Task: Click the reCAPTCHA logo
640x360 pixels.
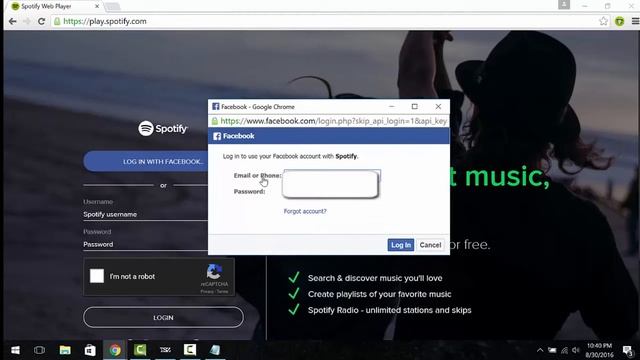Action: [214, 272]
